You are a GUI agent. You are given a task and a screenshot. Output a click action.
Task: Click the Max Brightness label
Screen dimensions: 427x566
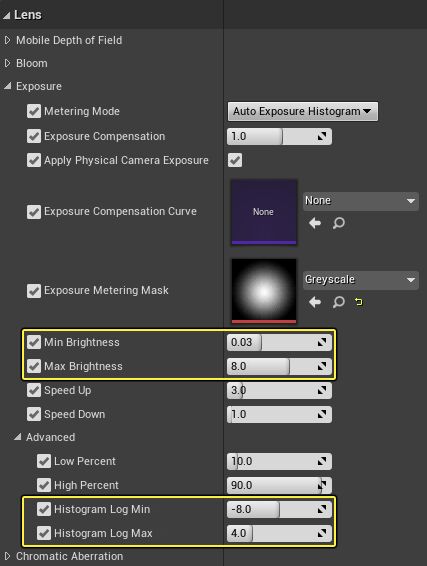click(83, 366)
